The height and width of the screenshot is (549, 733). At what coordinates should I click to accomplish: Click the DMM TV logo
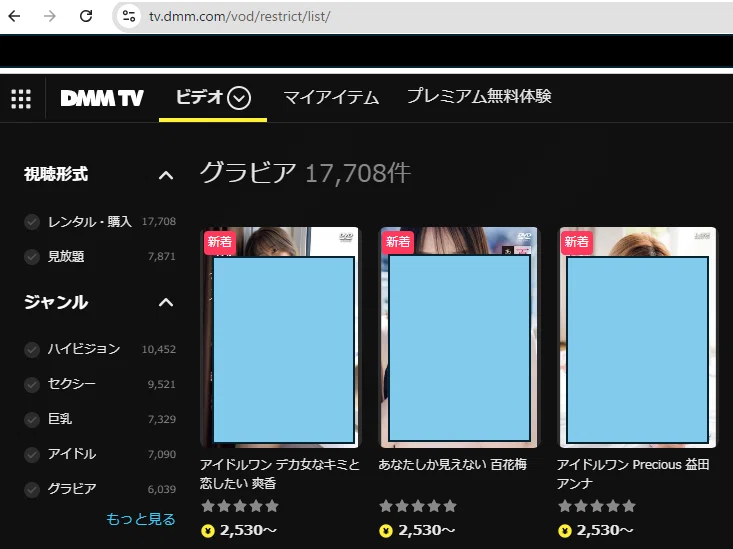(102, 98)
